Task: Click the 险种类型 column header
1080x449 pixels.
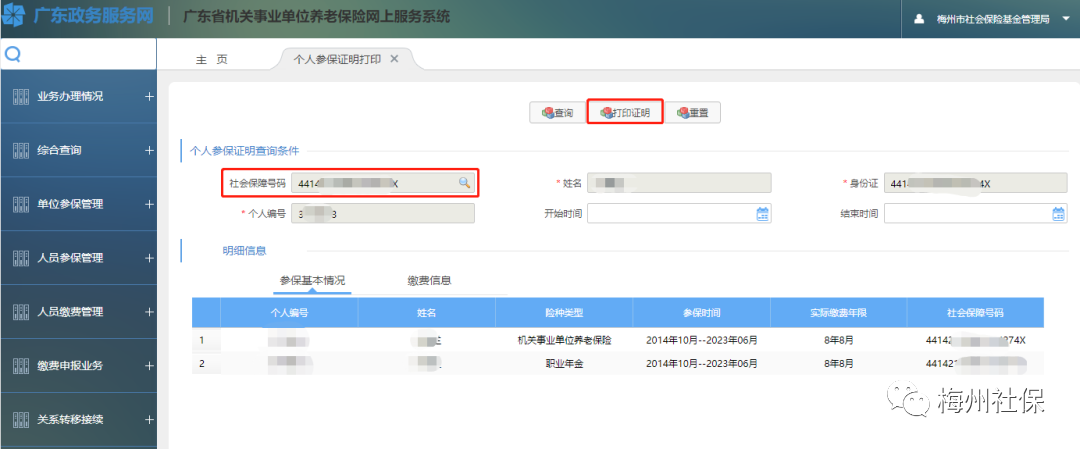Action: (x=564, y=313)
